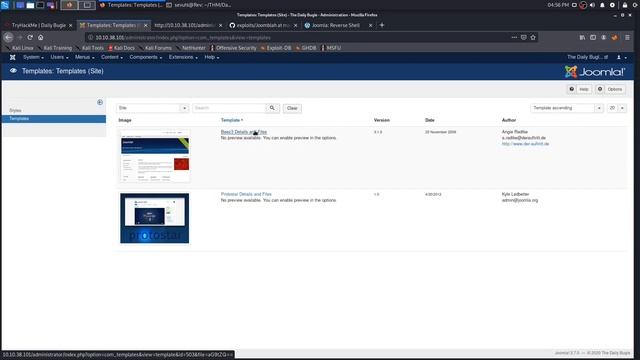The width and height of the screenshot is (640, 360).
Task: Close the TryHackMe Daily Bugle tab
Action: click(x=71, y=25)
